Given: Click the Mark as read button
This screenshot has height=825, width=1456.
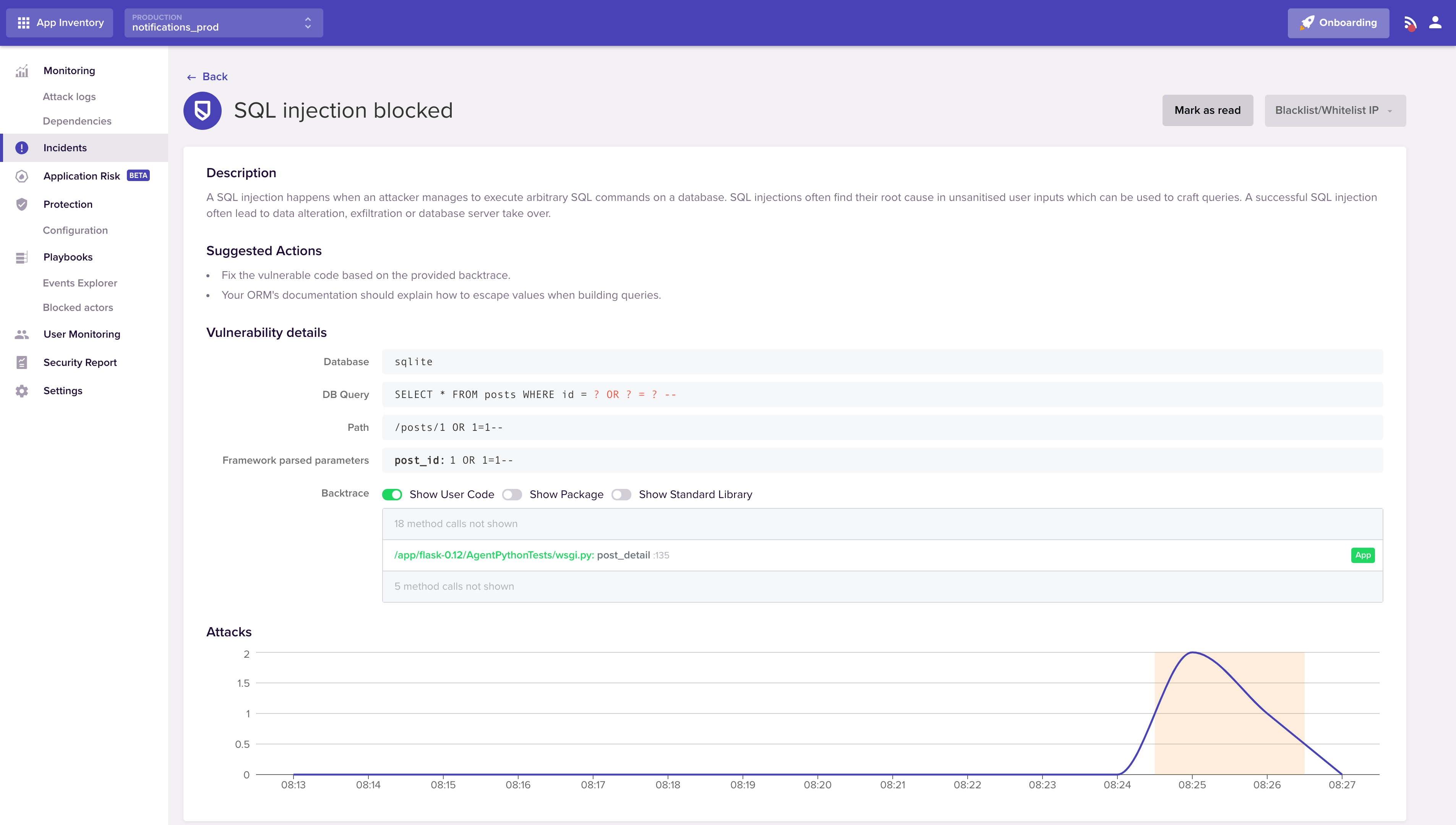Looking at the screenshot, I should (x=1207, y=110).
